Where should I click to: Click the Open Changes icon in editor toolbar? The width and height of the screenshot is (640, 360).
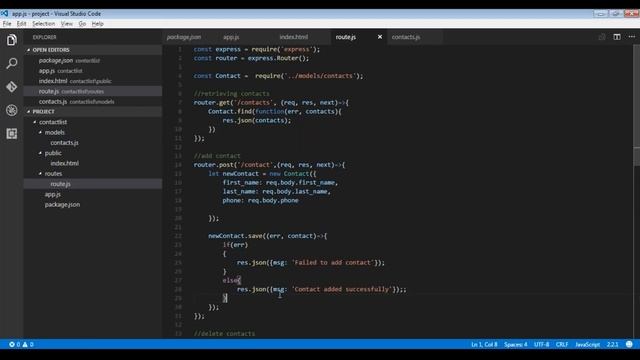(x=602, y=37)
